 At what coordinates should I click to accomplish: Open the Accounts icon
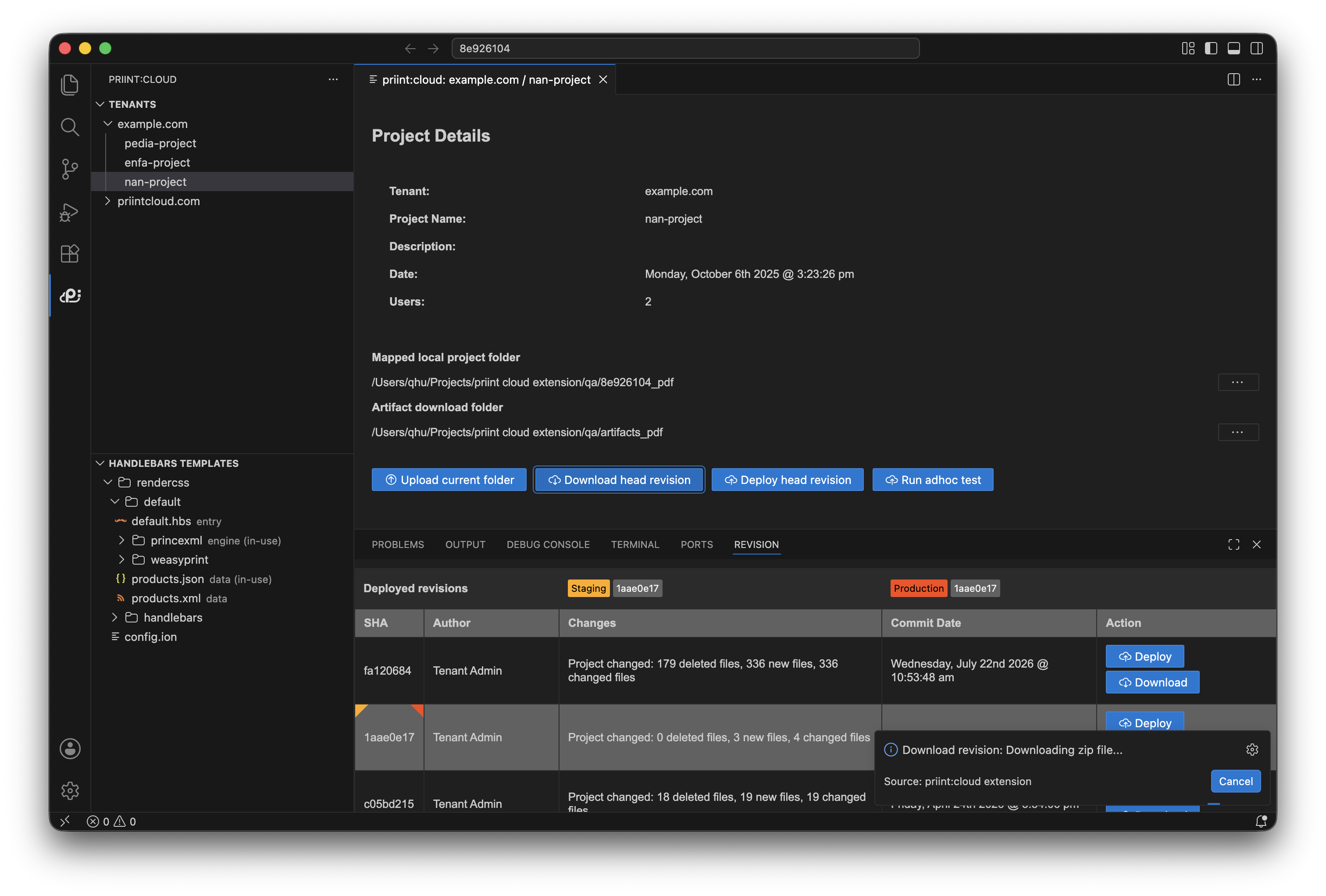70,748
